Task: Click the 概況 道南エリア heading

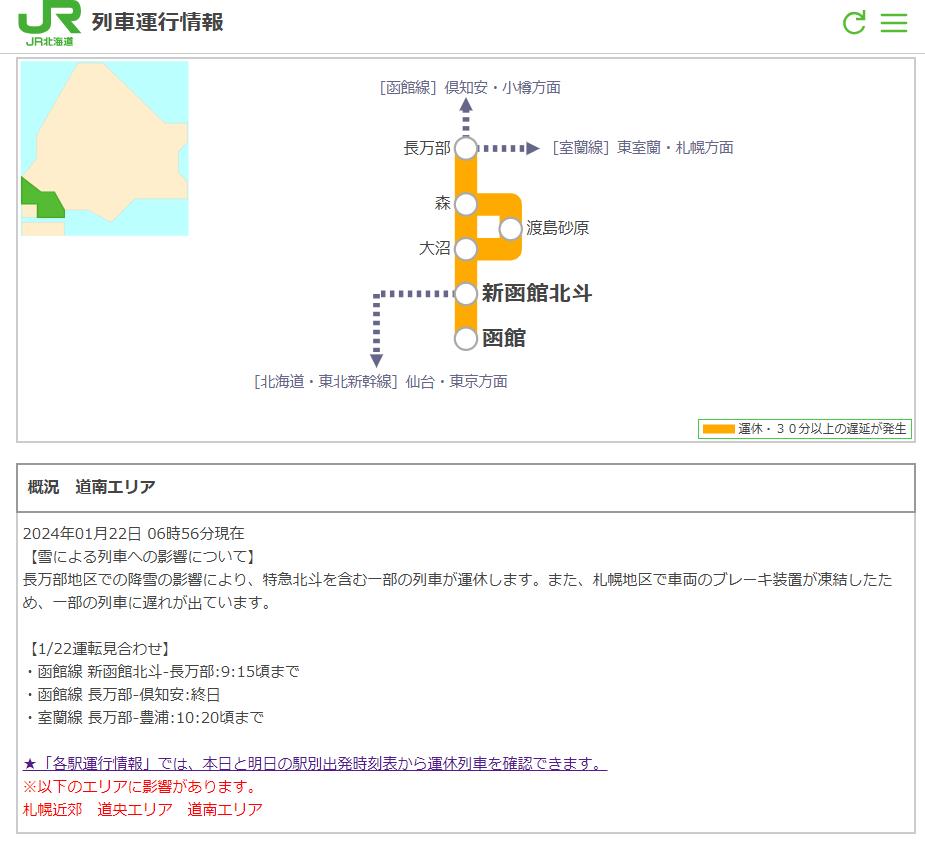Action: [91, 487]
